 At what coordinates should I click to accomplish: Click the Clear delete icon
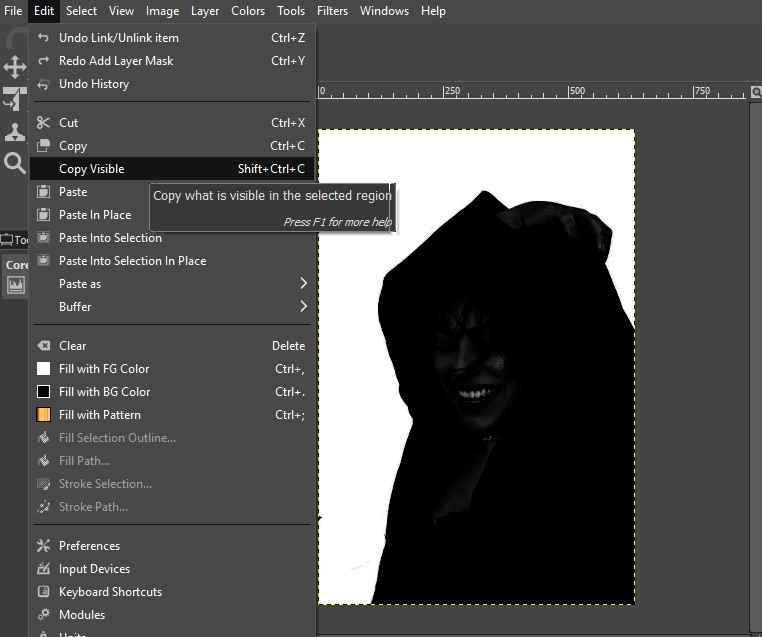[x=43, y=345]
